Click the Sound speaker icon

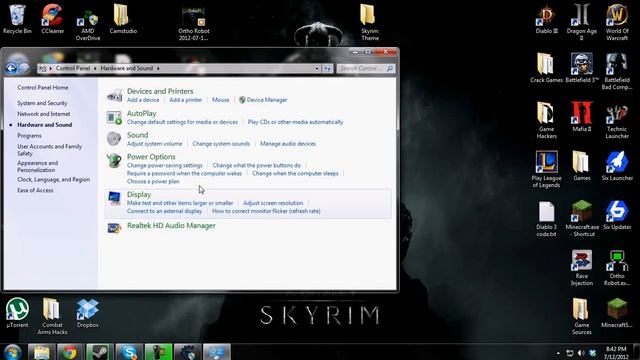click(114, 139)
